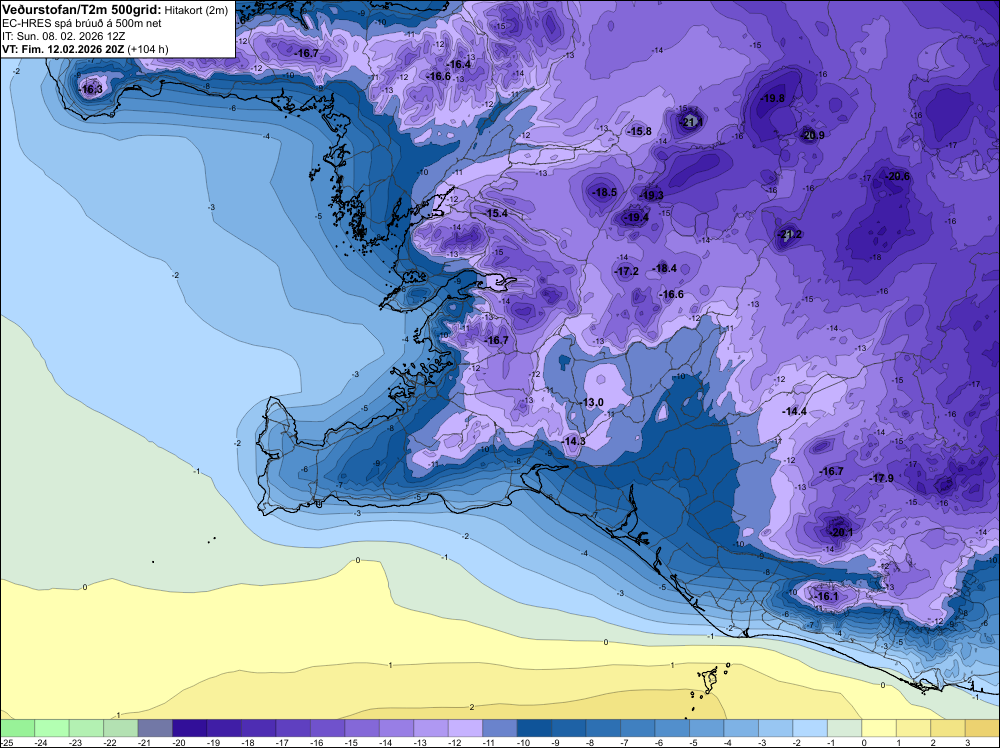Click the -18.4 temperature label
The image size is (1000, 748).
[x=665, y=269]
